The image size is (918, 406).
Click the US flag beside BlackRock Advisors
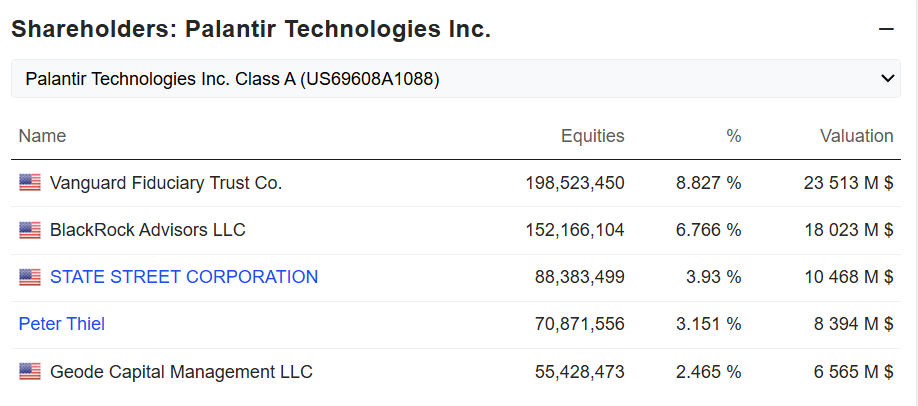click(x=30, y=230)
